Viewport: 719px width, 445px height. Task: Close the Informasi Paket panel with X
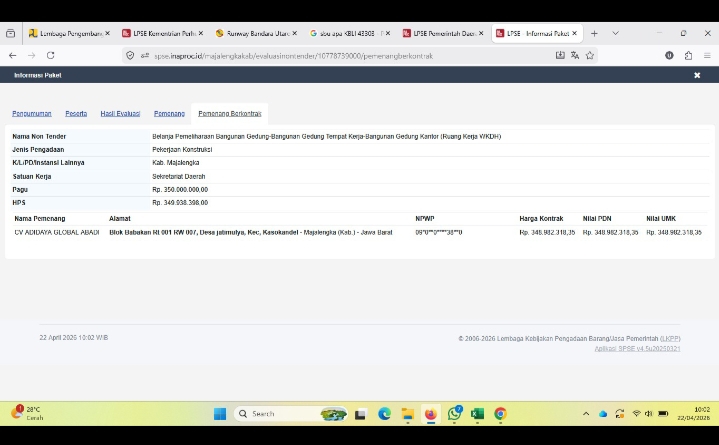697,75
